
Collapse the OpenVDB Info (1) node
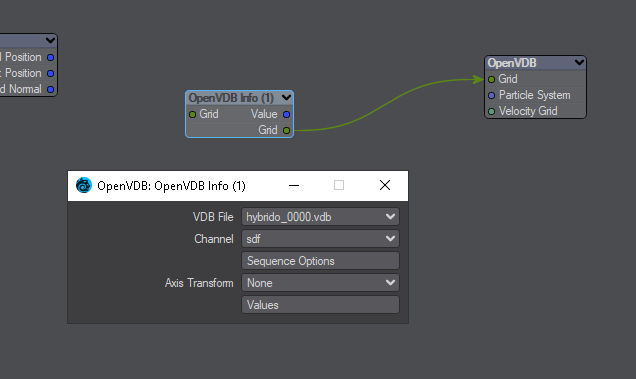pos(286,97)
